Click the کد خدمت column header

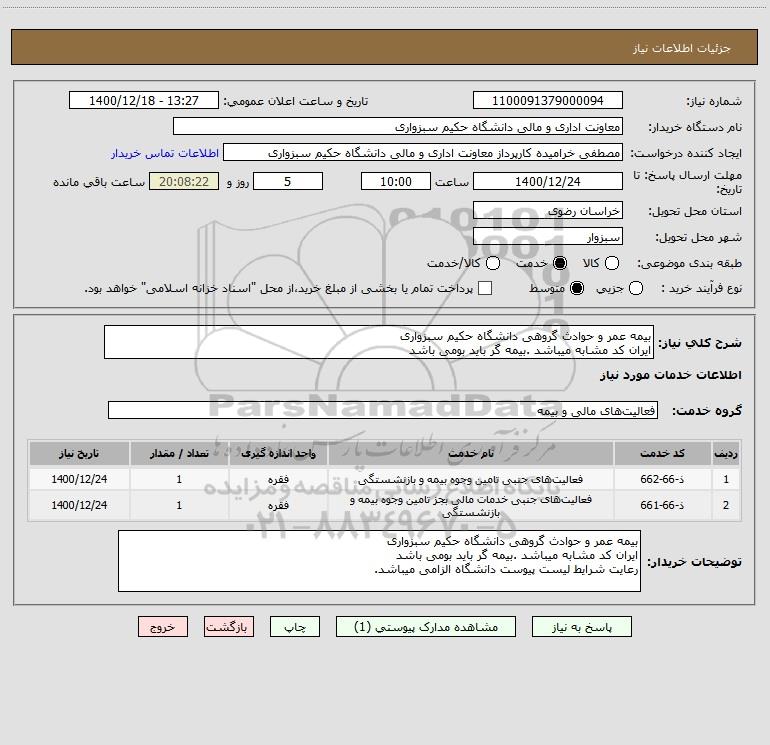point(662,453)
